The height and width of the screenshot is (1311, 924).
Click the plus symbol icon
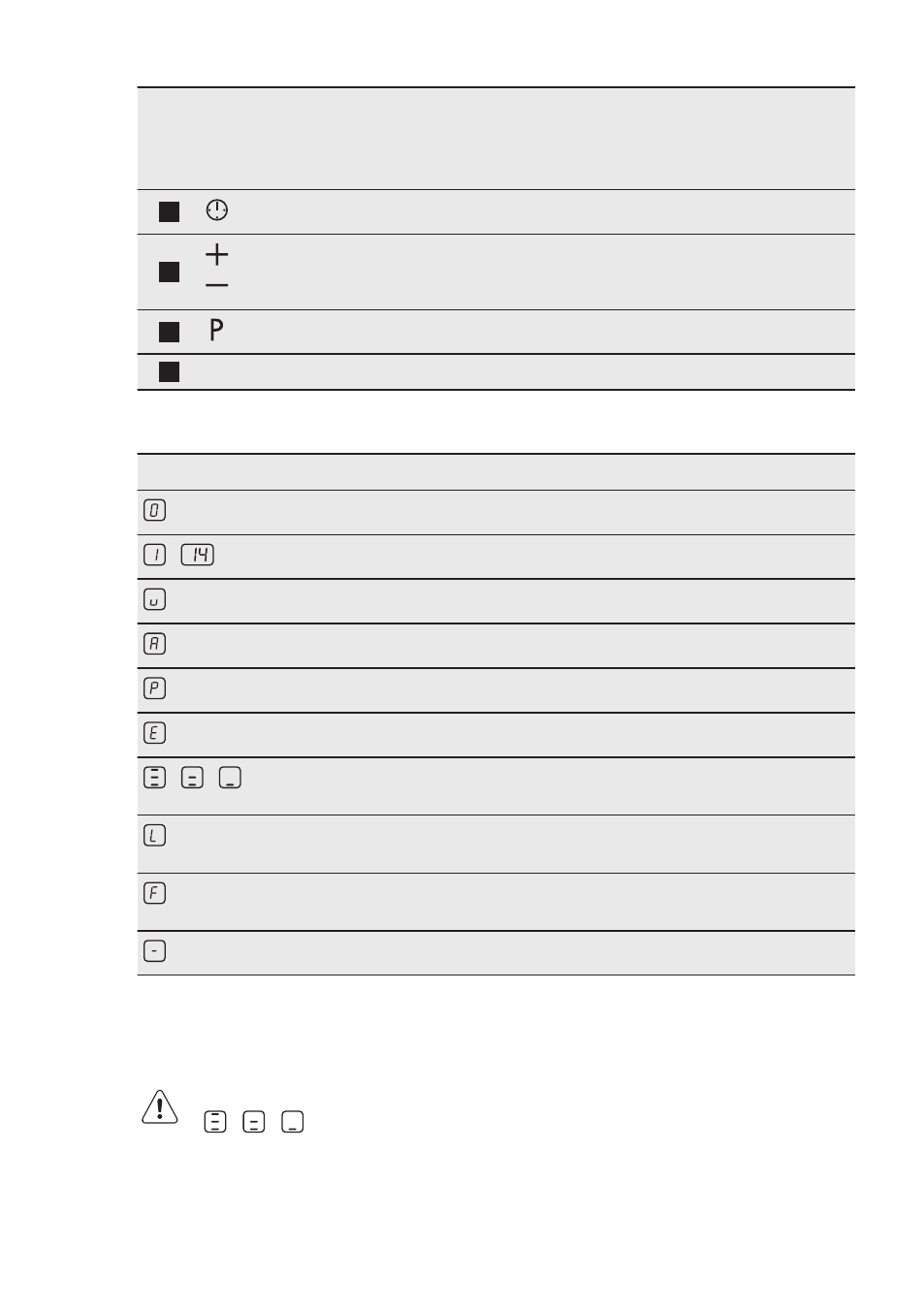[217, 255]
